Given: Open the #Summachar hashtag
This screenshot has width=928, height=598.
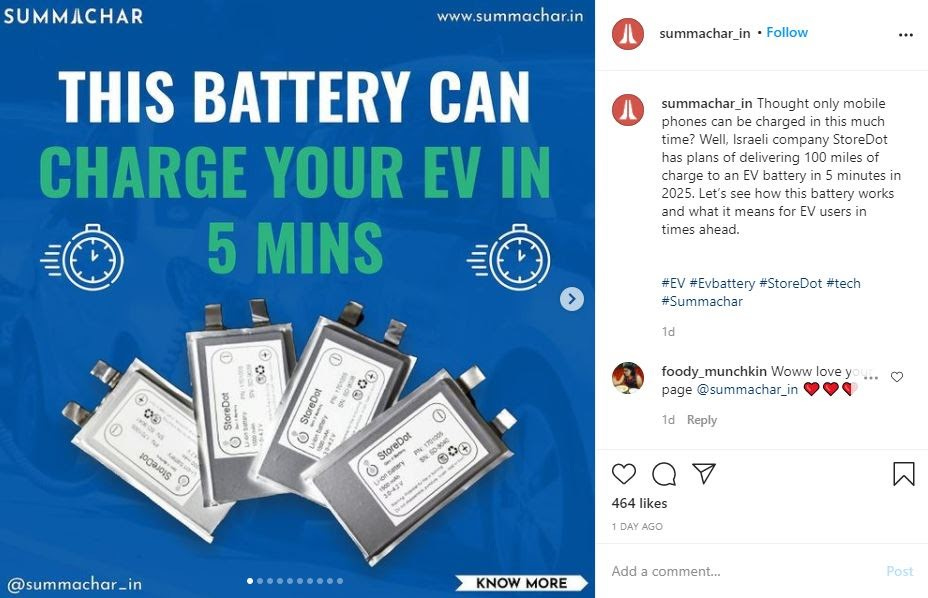Looking at the screenshot, I should (x=702, y=301).
